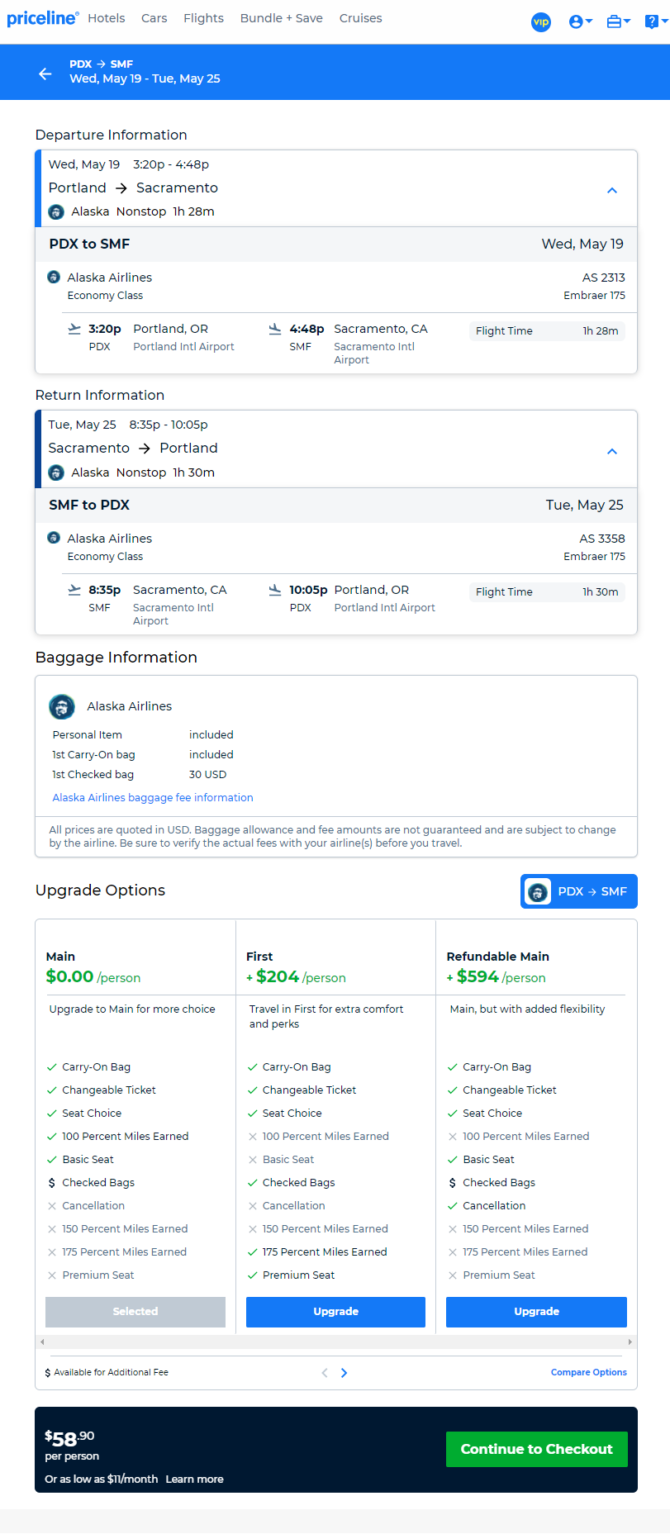Click the Main $0.00 /person price

coord(93,978)
